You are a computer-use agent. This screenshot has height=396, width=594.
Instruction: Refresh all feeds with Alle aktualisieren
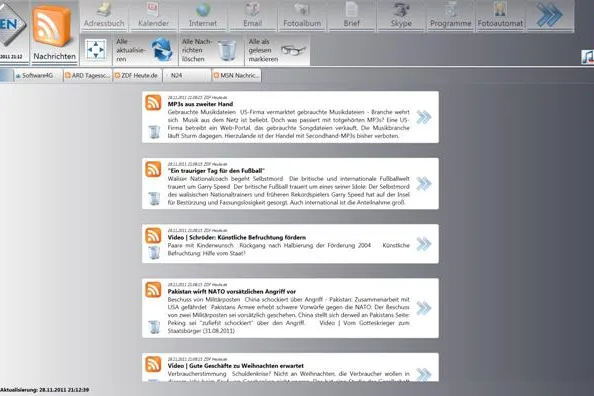pos(145,50)
